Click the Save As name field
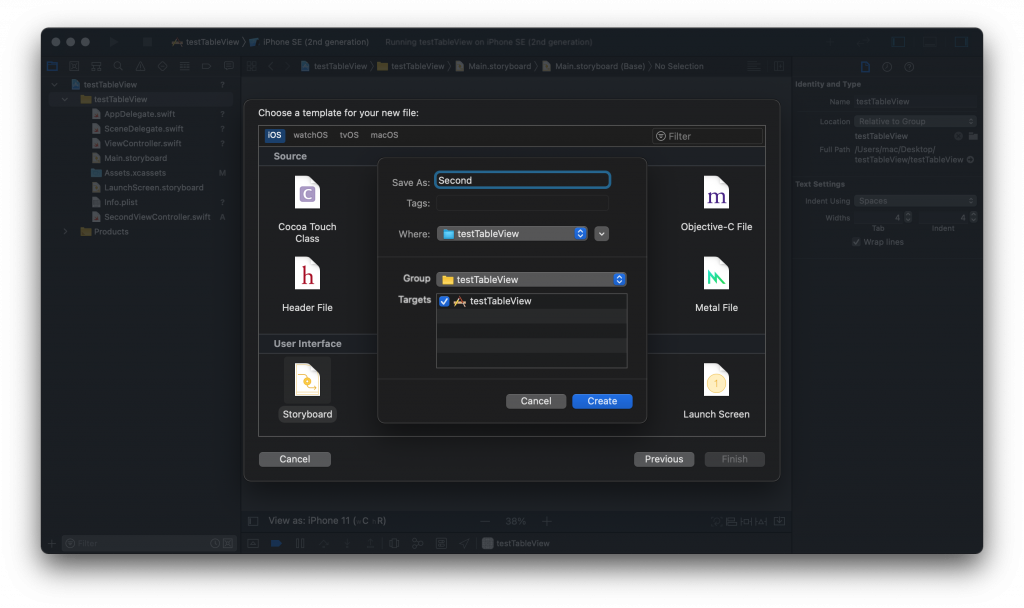 522,180
